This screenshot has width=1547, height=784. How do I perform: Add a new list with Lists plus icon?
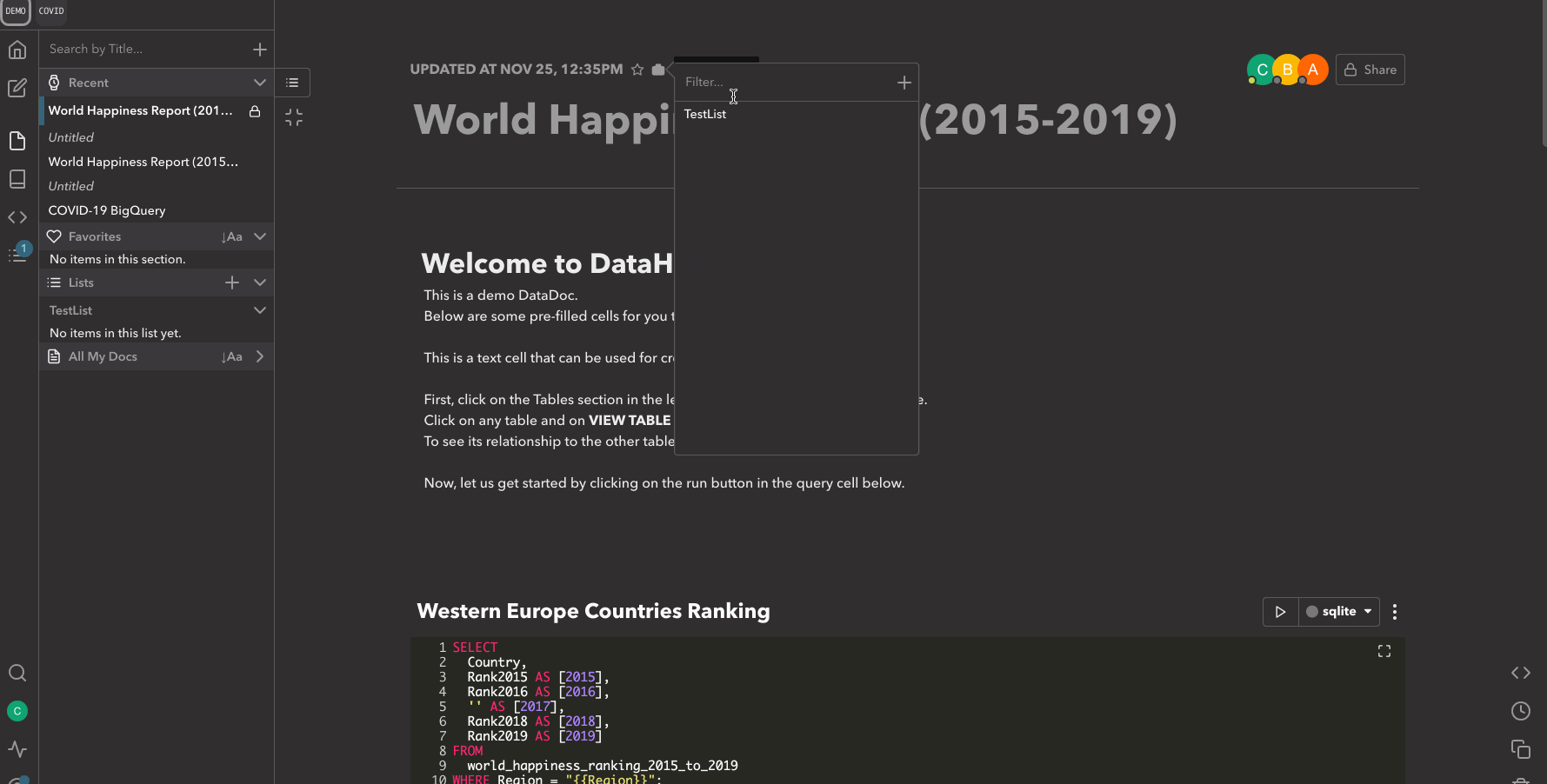point(232,282)
